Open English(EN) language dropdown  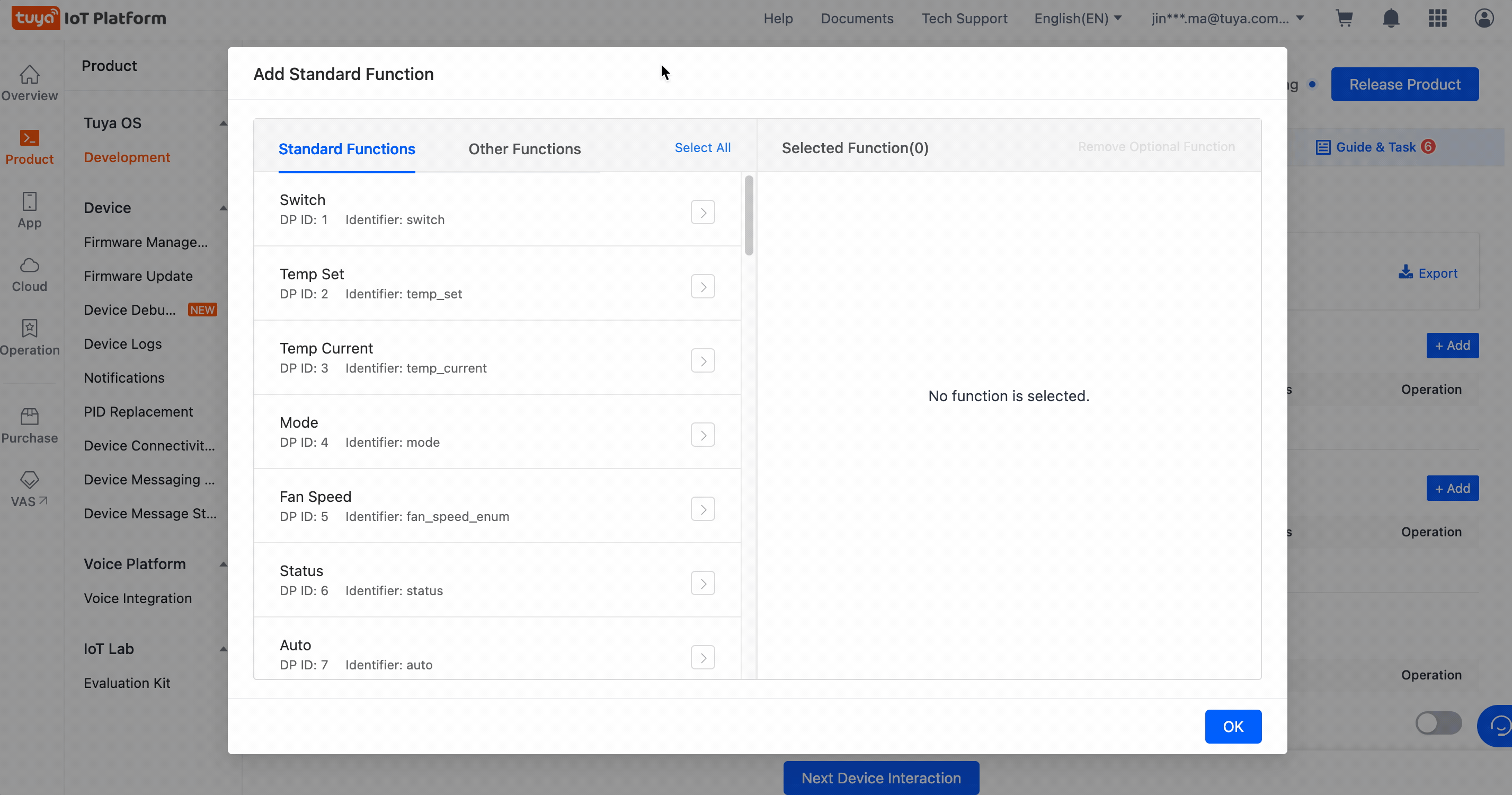[x=1078, y=18]
